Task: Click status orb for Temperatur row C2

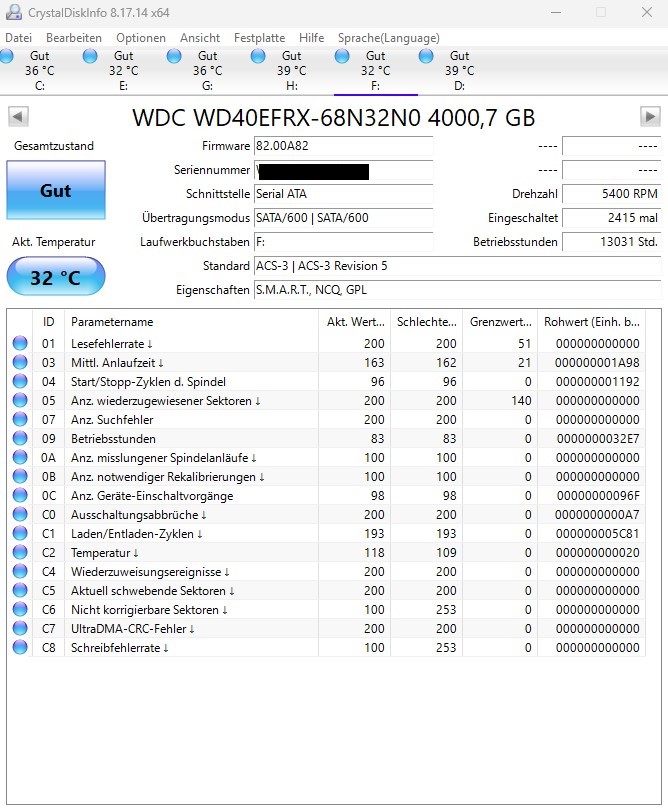Action: 20,552
